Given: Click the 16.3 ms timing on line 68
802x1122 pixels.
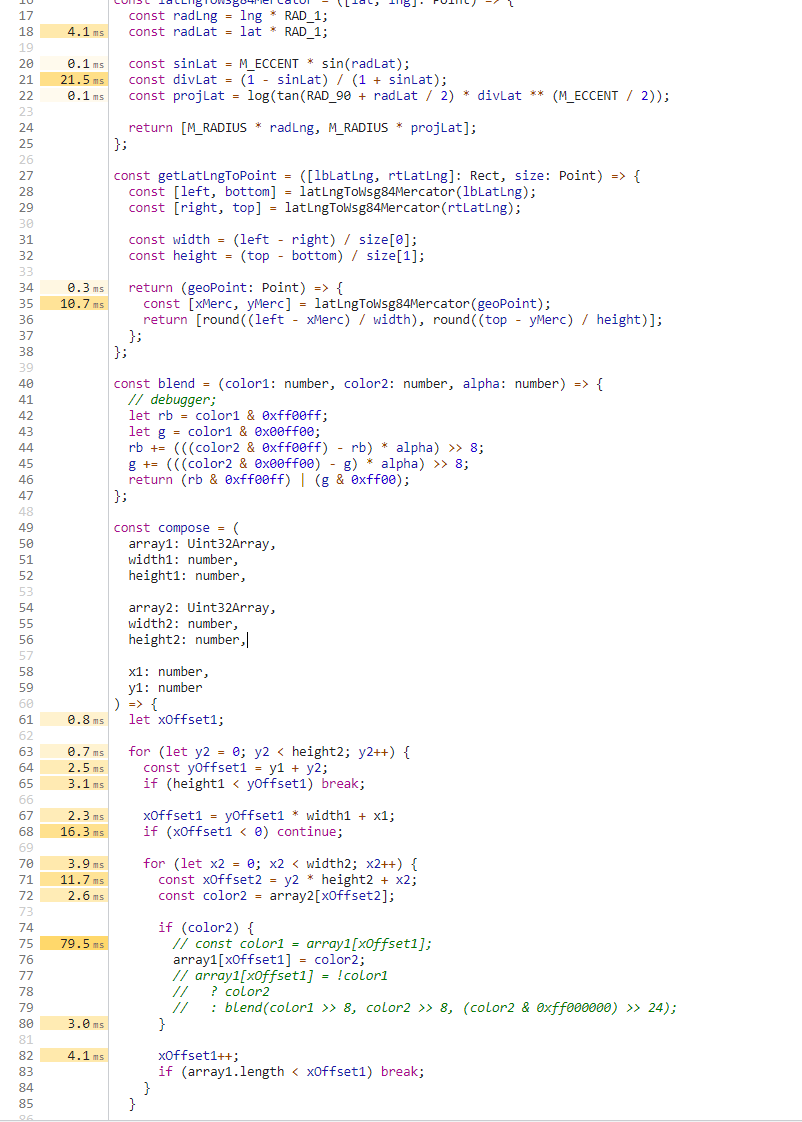Looking at the screenshot, I should pyautogui.click(x=74, y=832).
